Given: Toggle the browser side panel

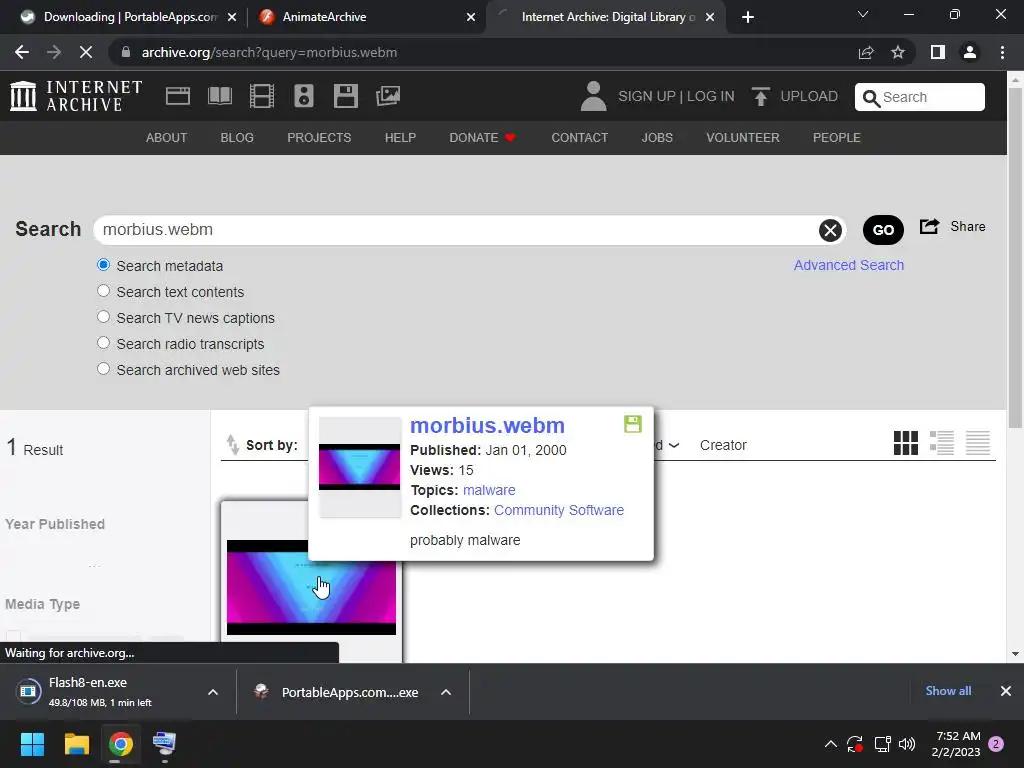Looking at the screenshot, I should coord(938,52).
